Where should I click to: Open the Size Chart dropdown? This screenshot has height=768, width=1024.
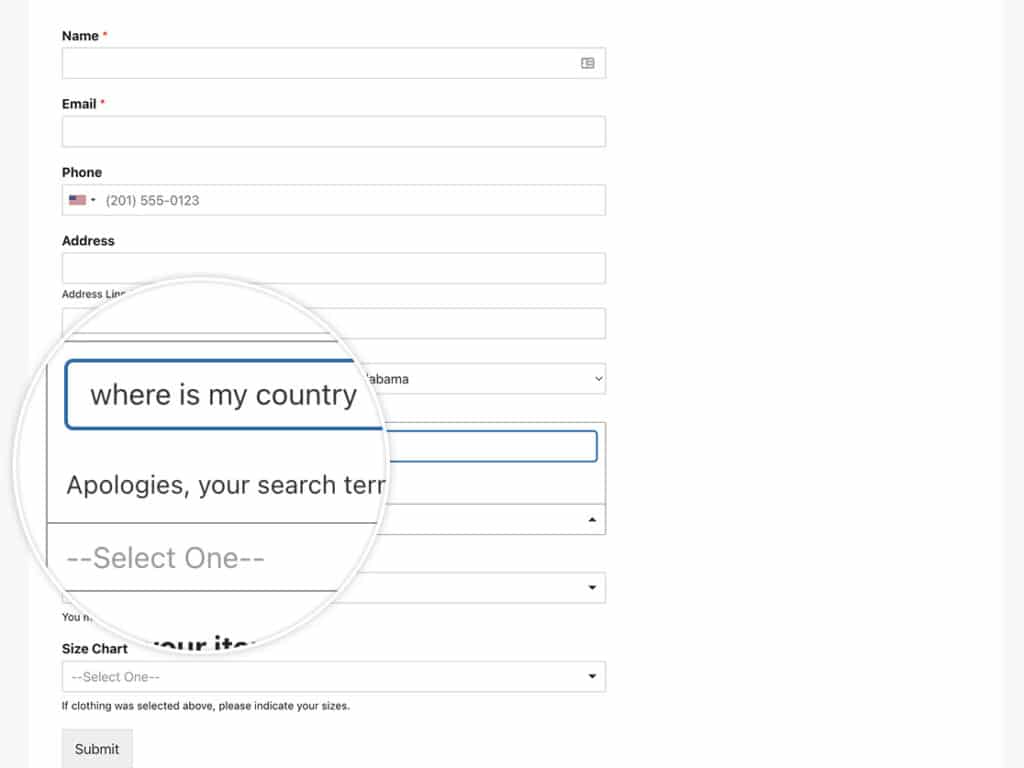tap(334, 676)
